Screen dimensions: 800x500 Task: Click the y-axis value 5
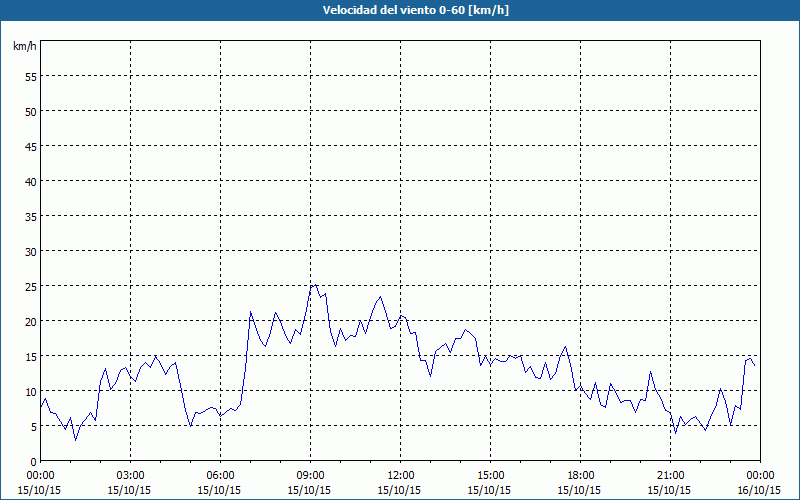point(34,427)
